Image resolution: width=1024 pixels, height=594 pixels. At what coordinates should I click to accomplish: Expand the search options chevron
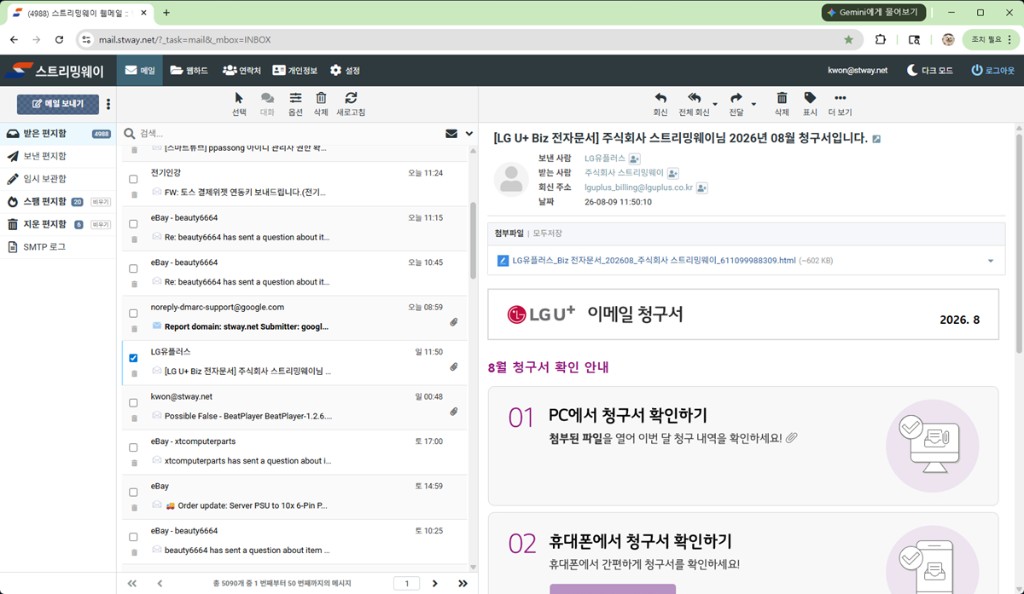(469, 133)
